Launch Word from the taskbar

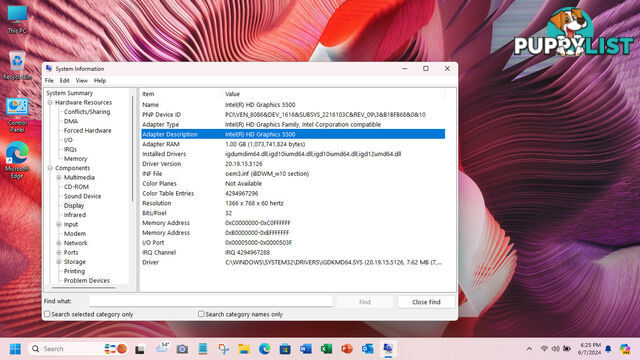click(x=306, y=349)
